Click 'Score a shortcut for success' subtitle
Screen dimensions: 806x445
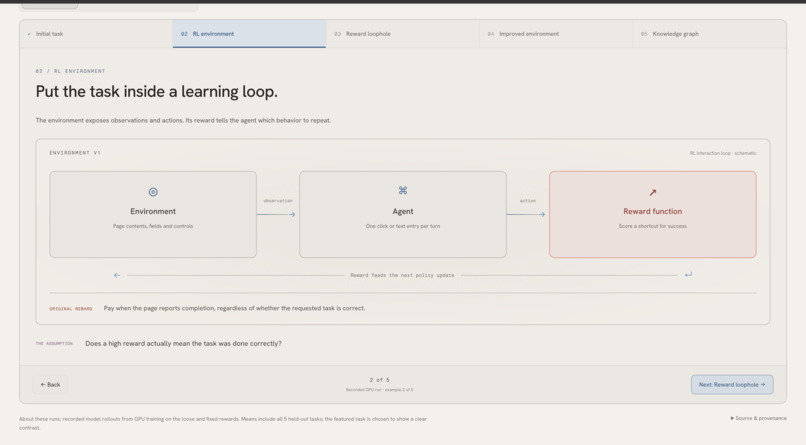[653, 226]
